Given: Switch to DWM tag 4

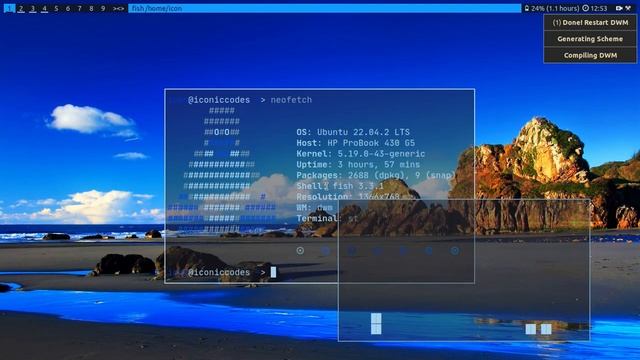Looking at the screenshot, I should pyautogui.click(x=44, y=8).
